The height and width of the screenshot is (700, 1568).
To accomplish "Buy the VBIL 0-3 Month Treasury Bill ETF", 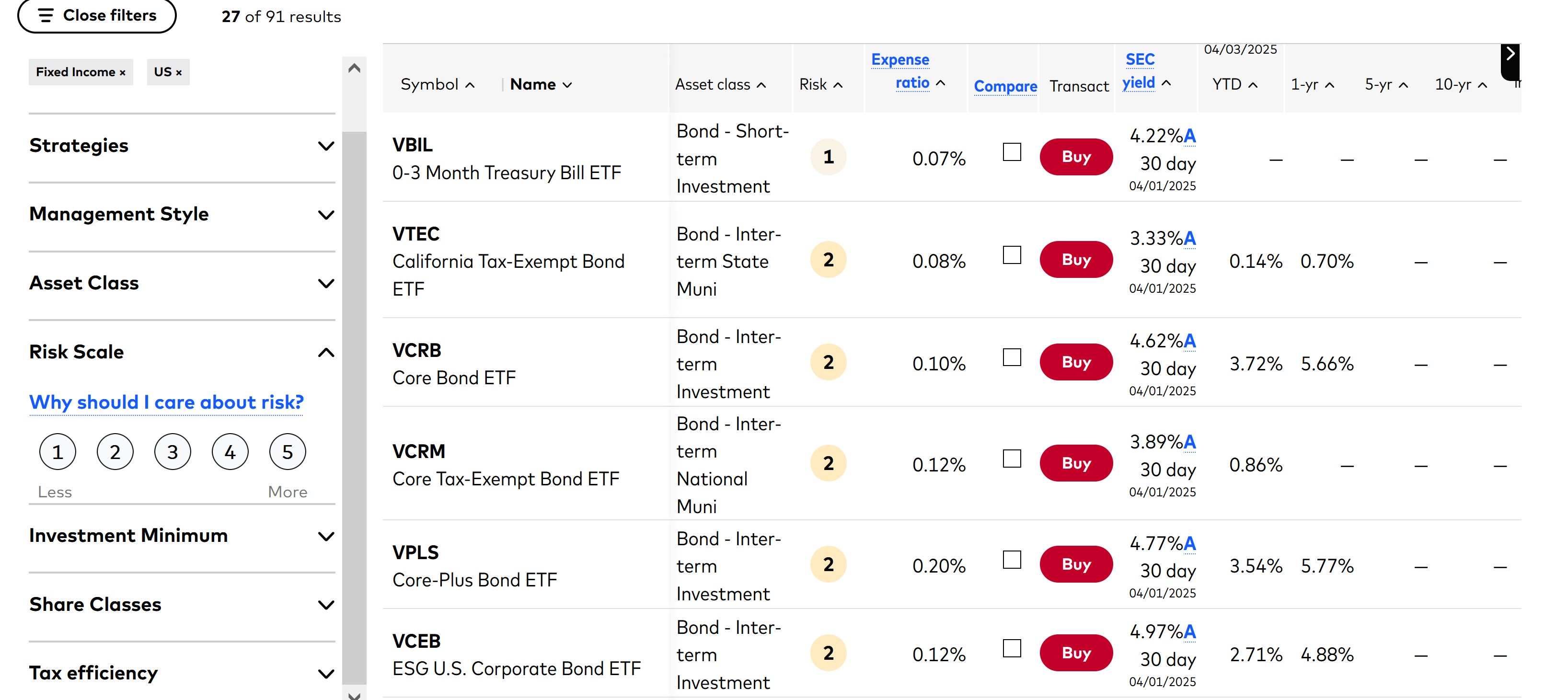I will pyautogui.click(x=1076, y=157).
